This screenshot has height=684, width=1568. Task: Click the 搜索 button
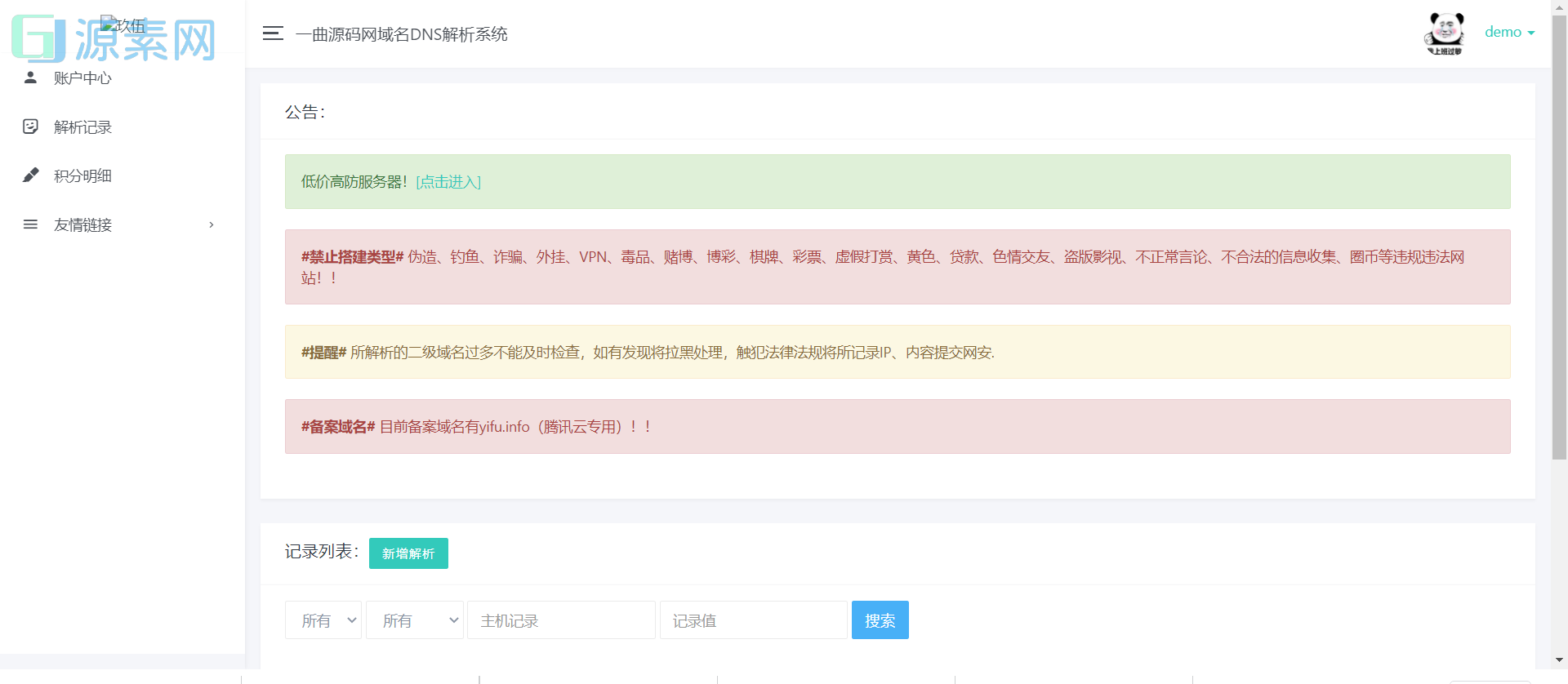[880, 620]
